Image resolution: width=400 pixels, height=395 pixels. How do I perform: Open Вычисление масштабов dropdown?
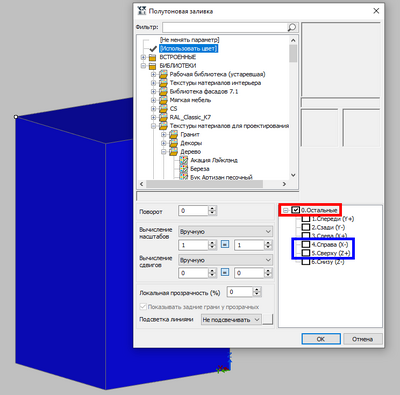point(226,231)
